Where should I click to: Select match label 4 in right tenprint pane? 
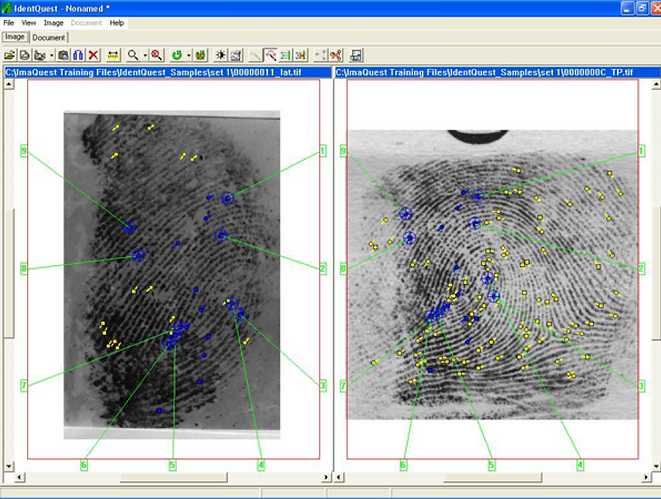(580, 465)
